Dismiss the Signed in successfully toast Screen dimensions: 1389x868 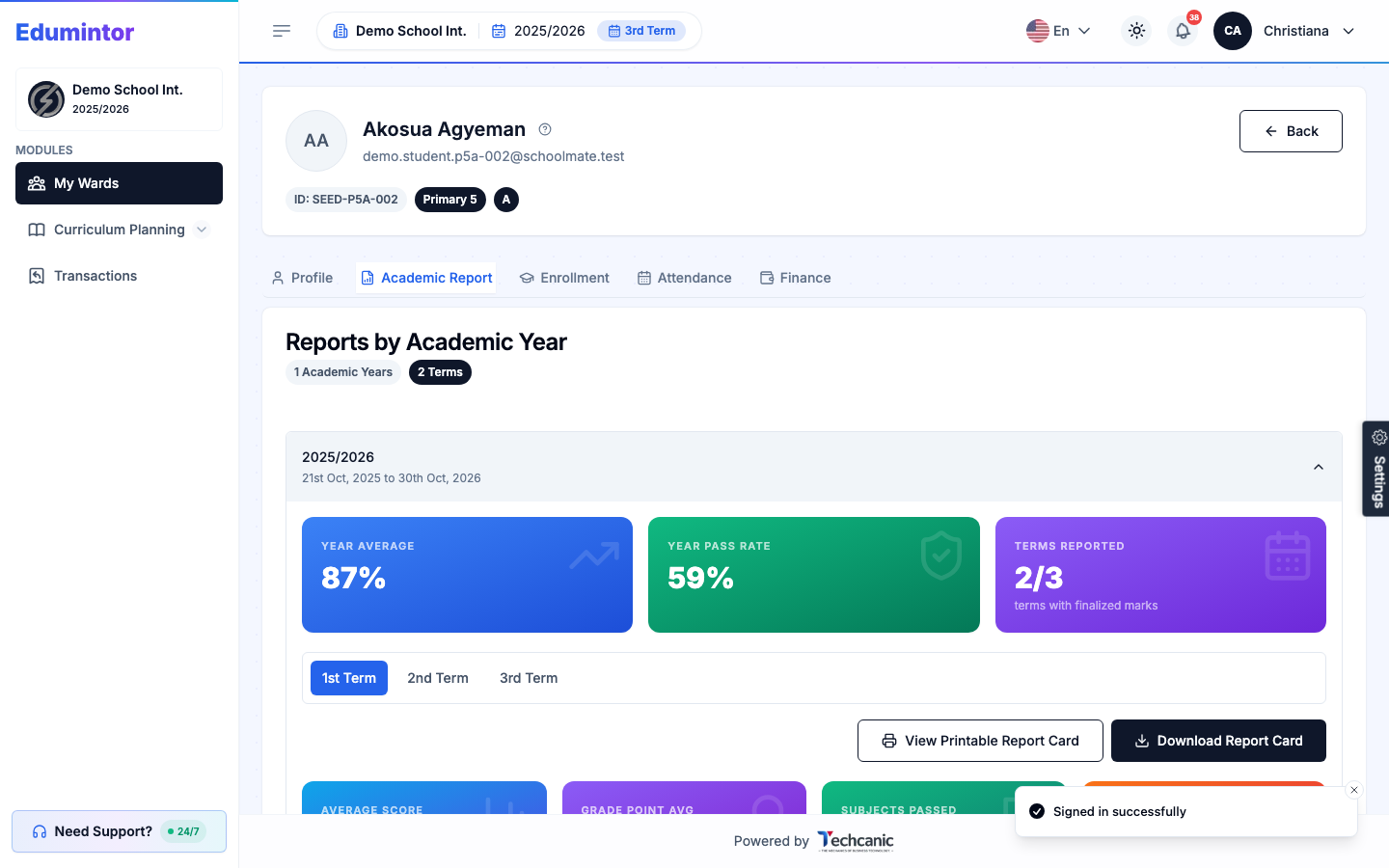1354,790
